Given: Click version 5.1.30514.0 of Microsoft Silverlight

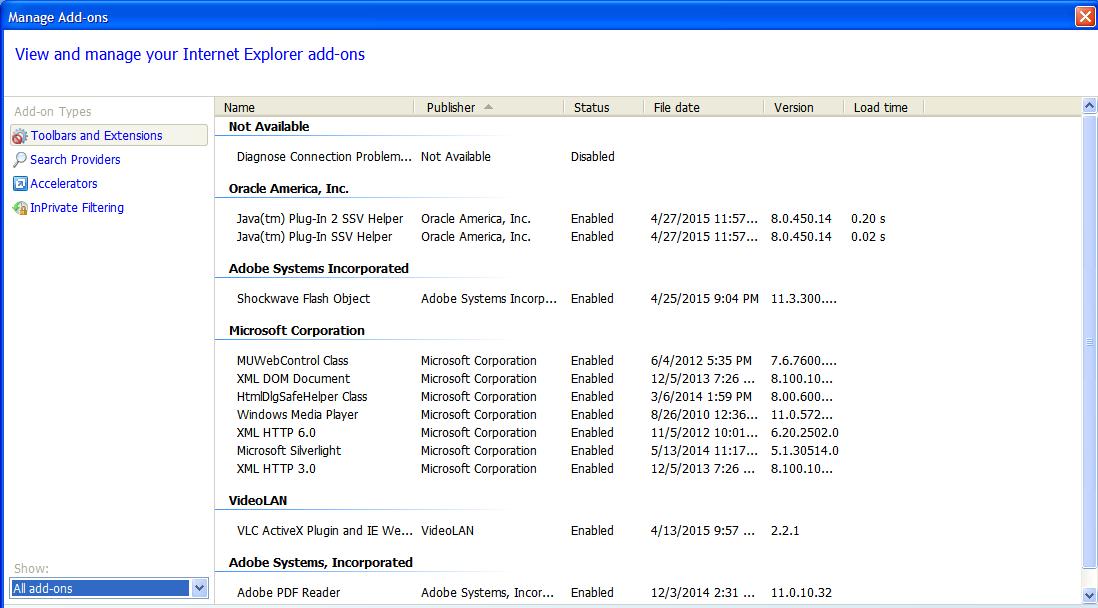Looking at the screenshot, I should 805,451.
